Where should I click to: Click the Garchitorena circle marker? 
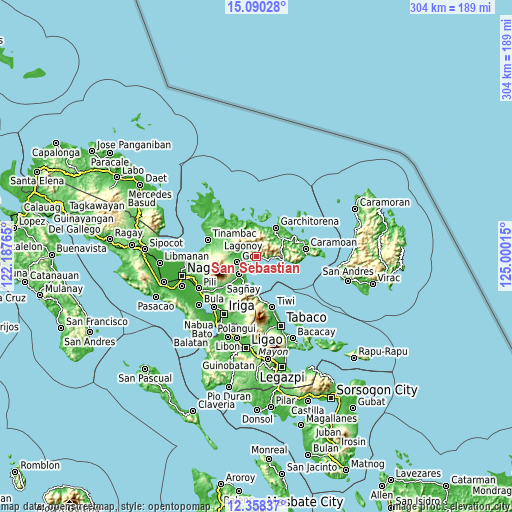tap(276, 228)
